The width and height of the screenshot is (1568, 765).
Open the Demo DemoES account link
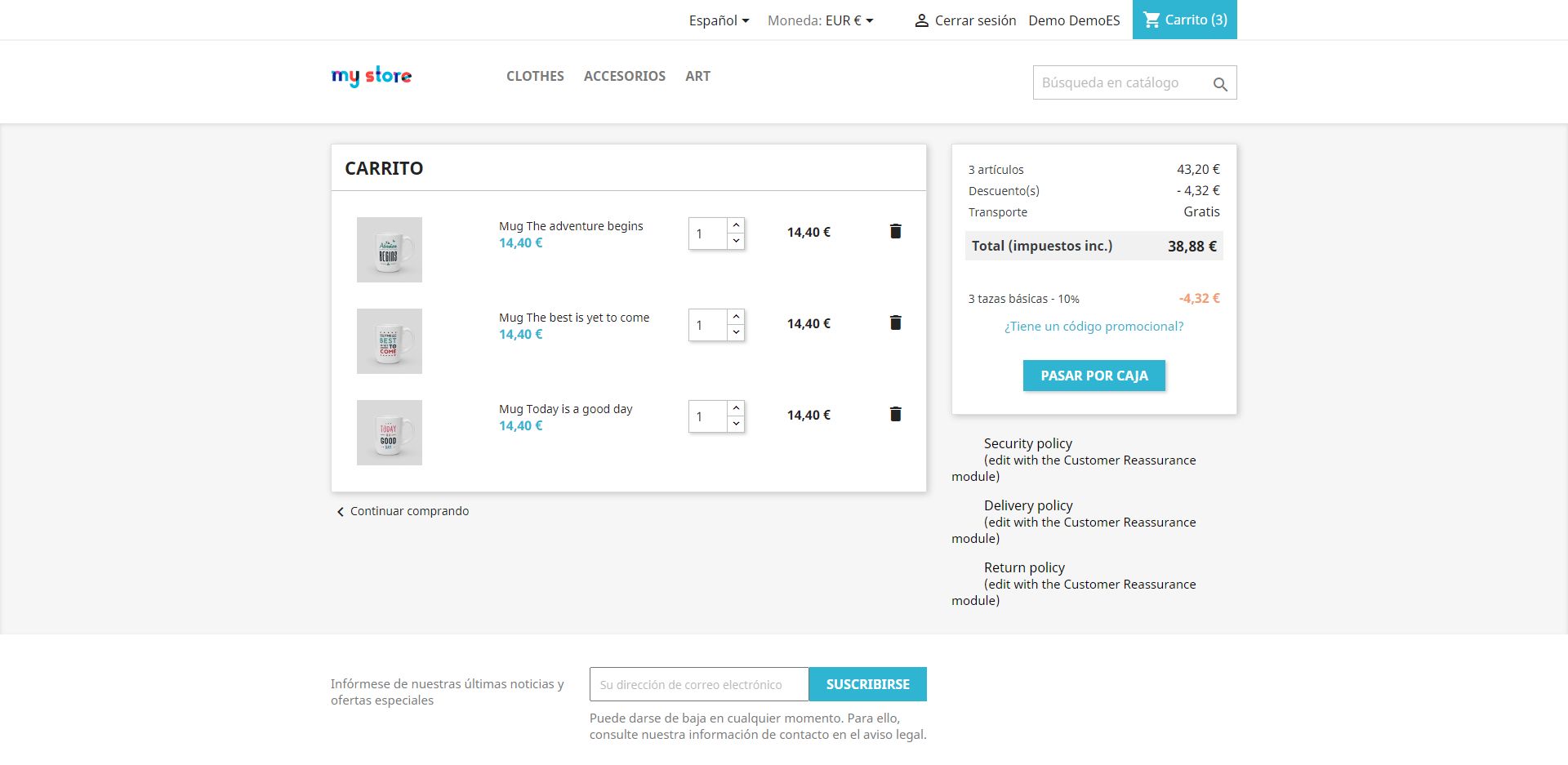1074,20
